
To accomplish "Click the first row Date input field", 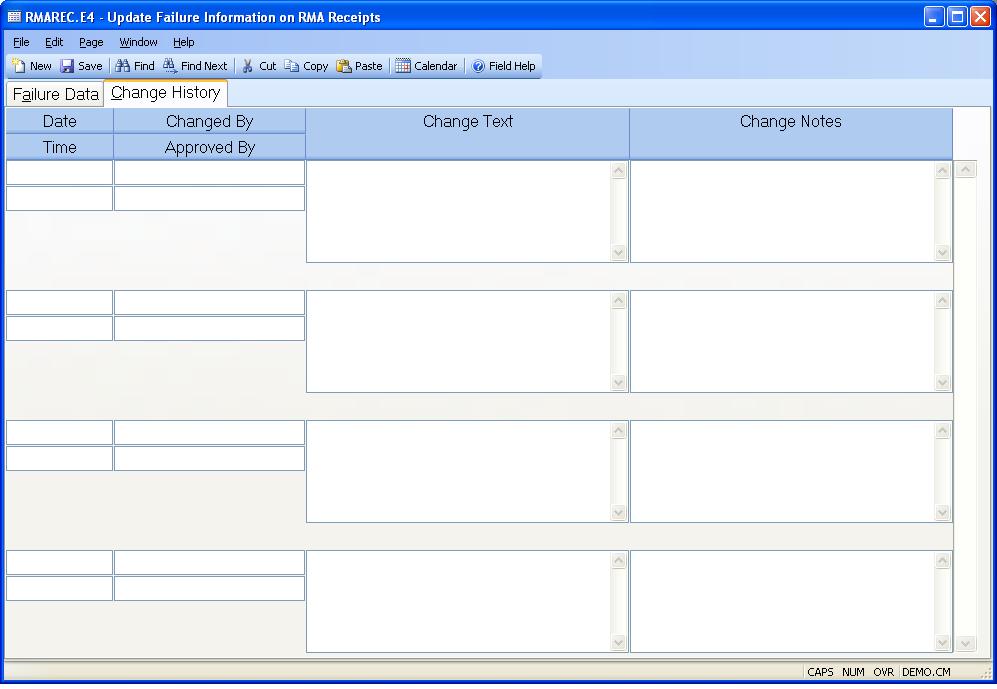I will [x=60, y=173].
